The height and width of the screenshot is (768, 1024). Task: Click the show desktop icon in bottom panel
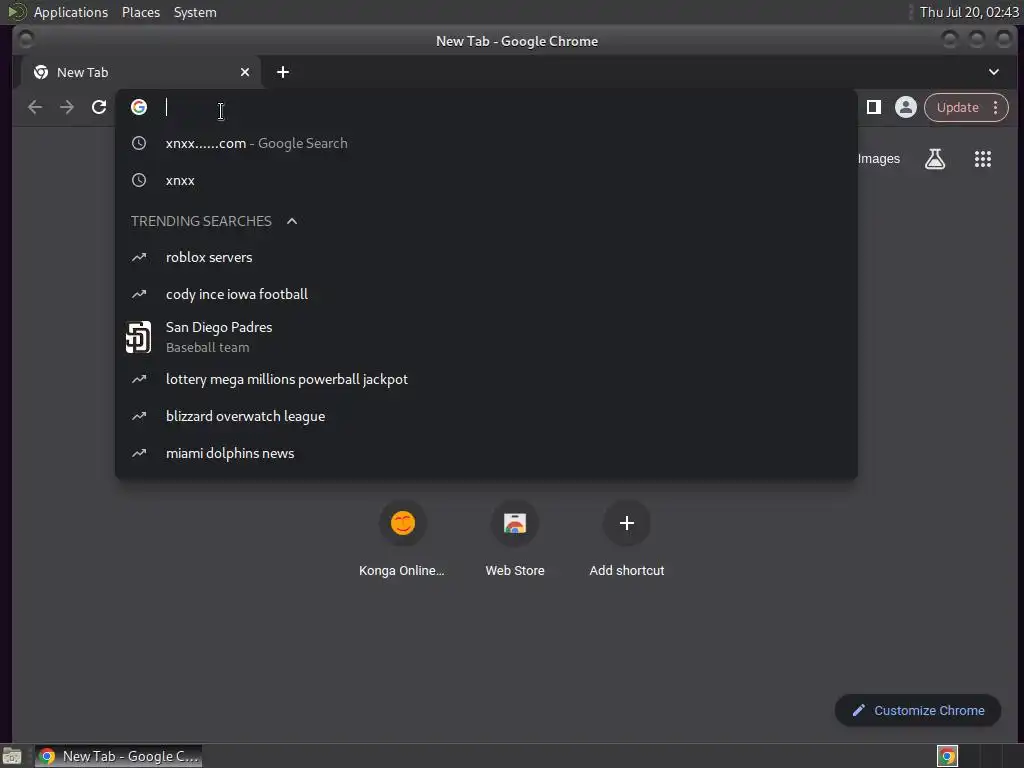(x=12, y=757)
